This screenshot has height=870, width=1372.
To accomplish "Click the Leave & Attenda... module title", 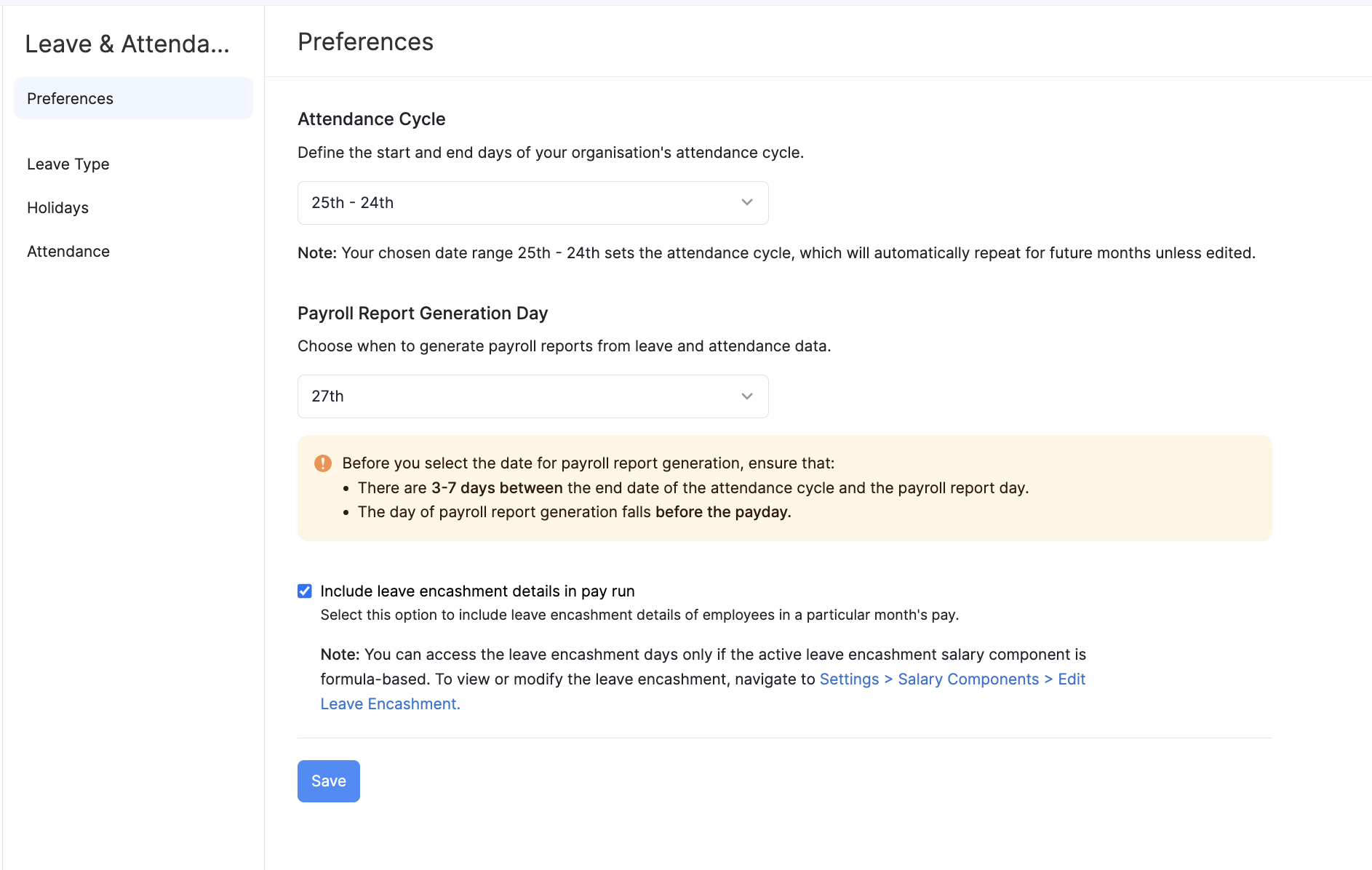I will (x=127, y=44).
